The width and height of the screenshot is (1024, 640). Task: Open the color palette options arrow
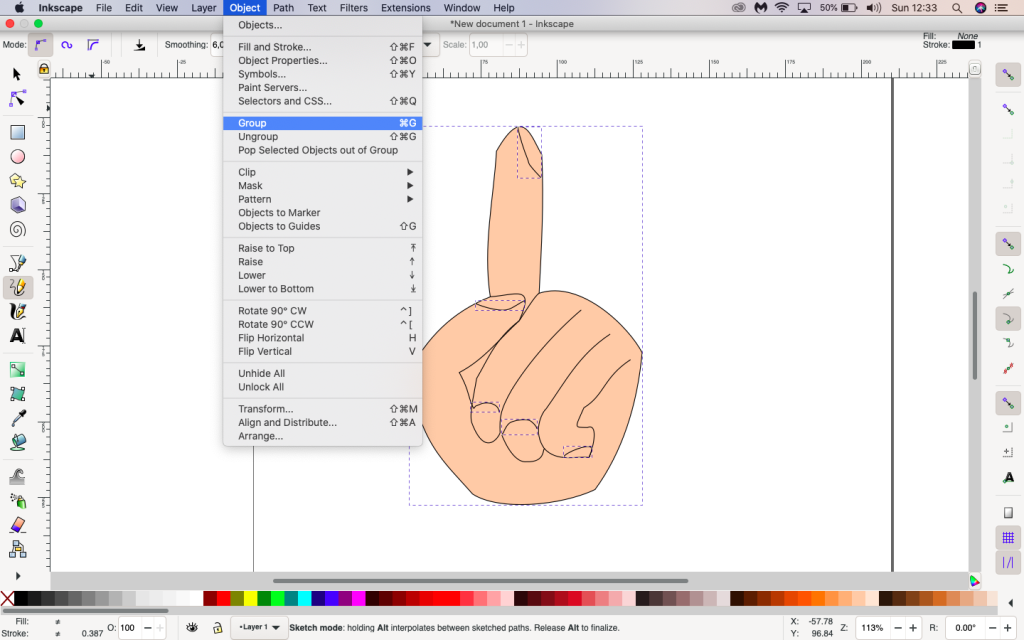(1011, 603)
